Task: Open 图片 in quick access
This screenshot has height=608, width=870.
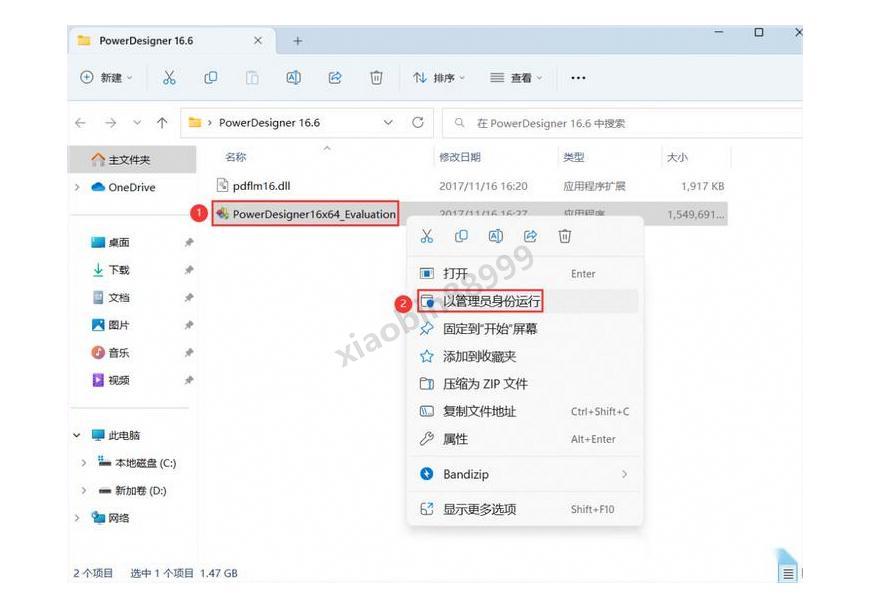Action: click(110, 325)
